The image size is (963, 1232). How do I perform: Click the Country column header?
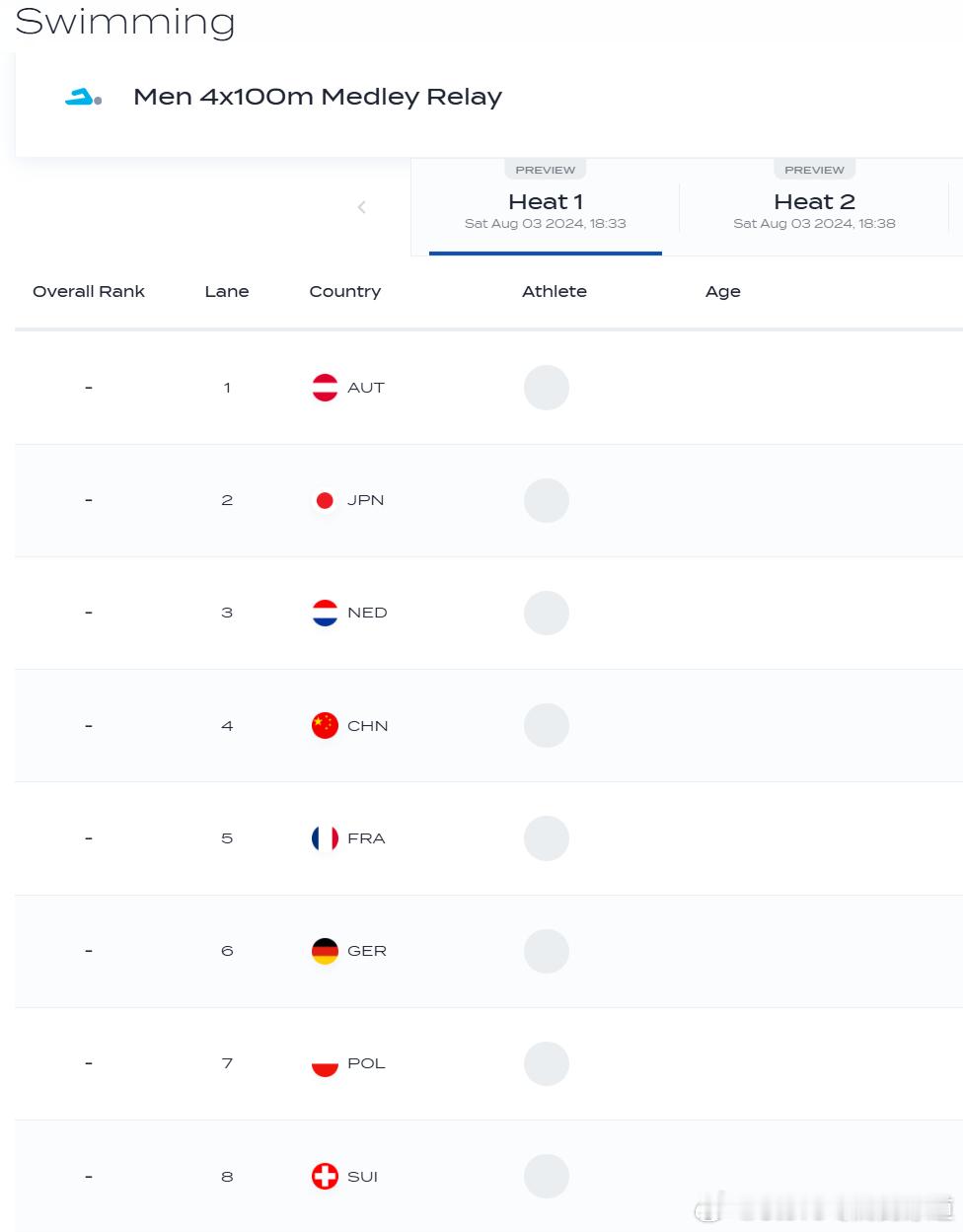coord(344,292)
